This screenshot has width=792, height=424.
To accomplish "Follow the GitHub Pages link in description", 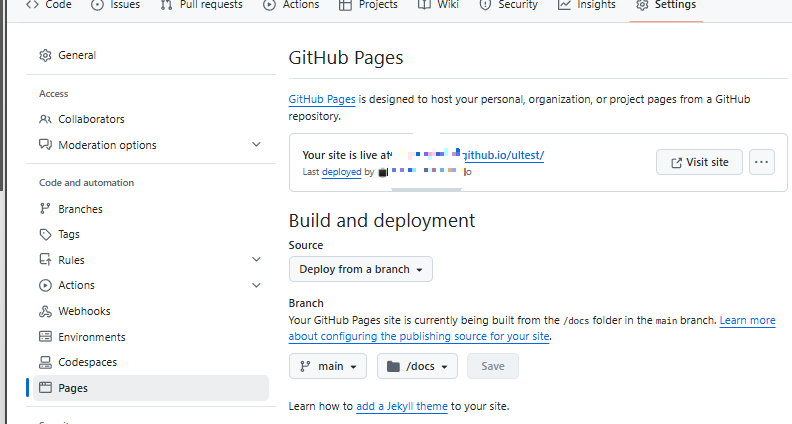I will point(322,99).
